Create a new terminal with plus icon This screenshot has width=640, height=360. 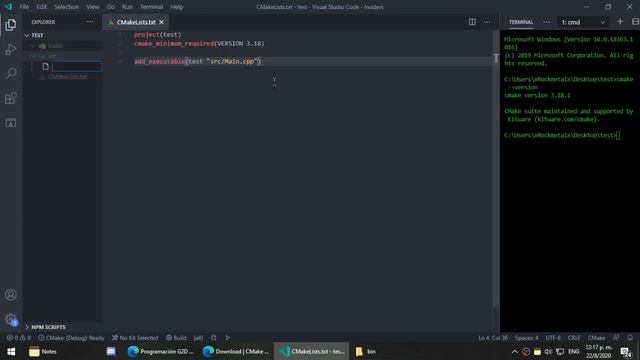point(620,22)
